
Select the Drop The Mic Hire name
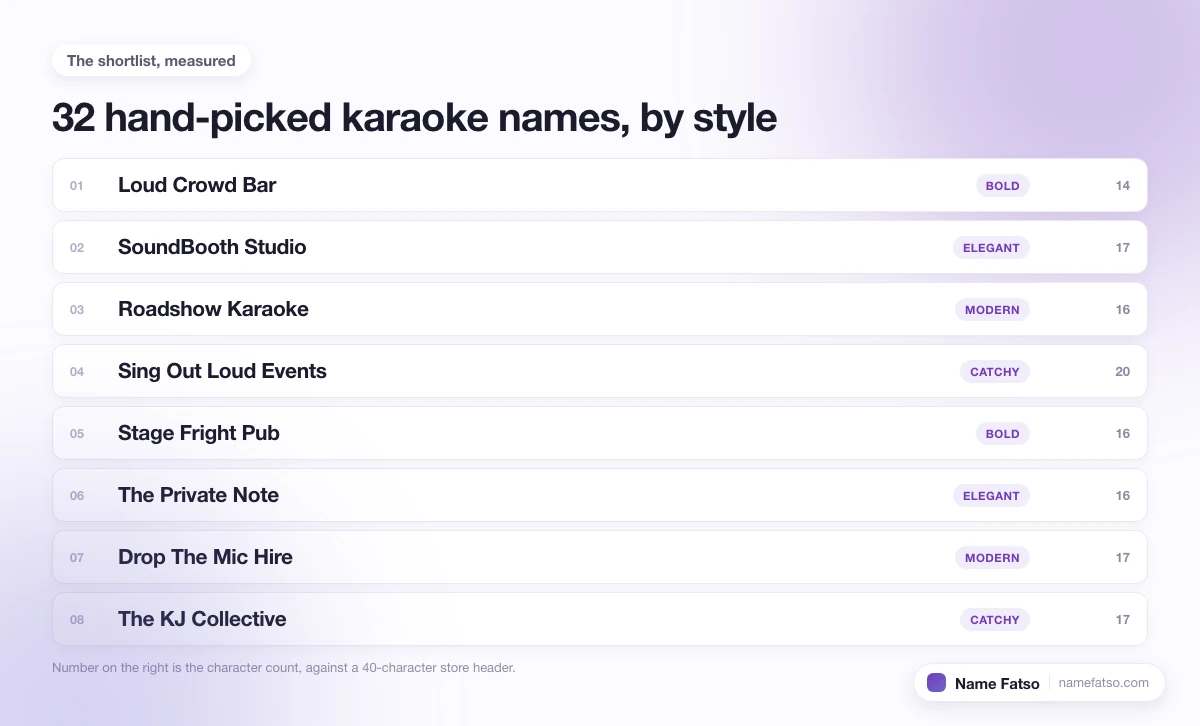205,557
